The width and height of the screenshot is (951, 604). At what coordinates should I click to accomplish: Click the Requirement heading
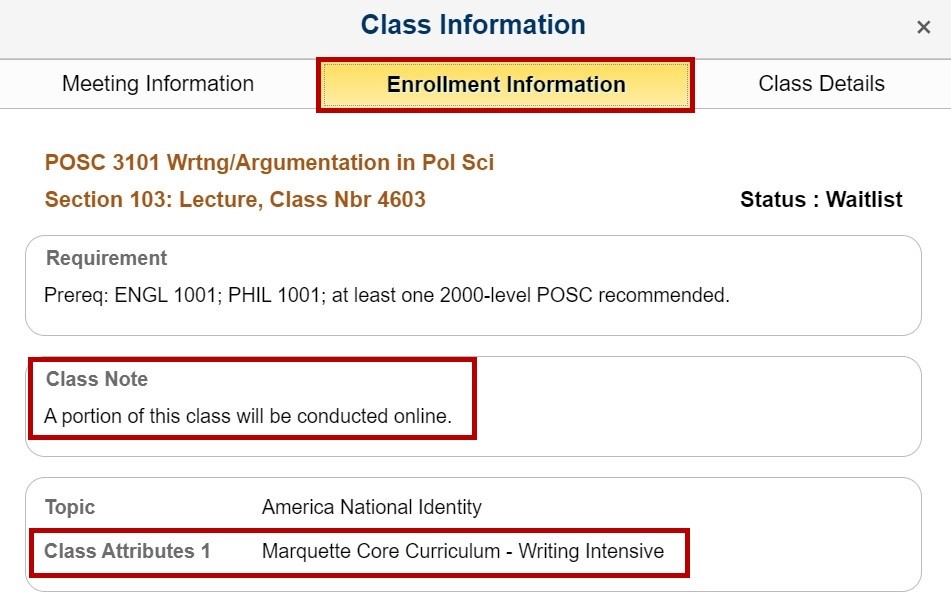(107, 258)
